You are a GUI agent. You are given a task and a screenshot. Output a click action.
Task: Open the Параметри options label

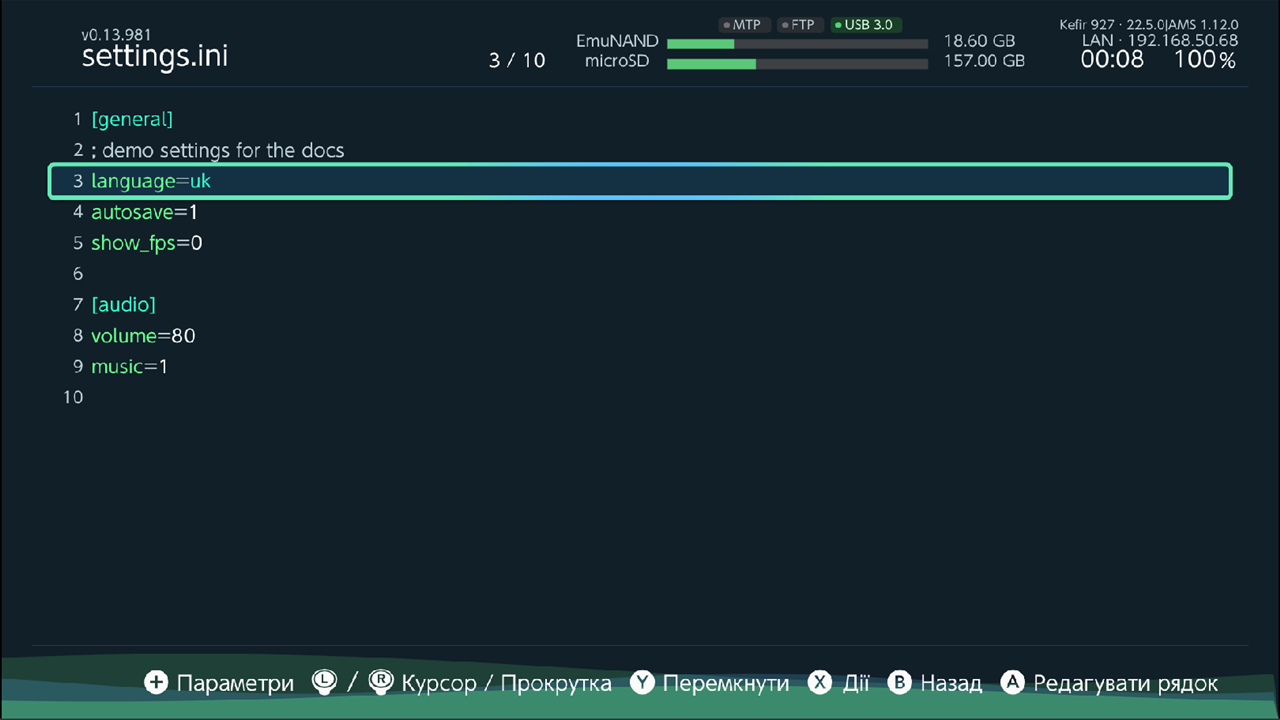coord(235,684)
